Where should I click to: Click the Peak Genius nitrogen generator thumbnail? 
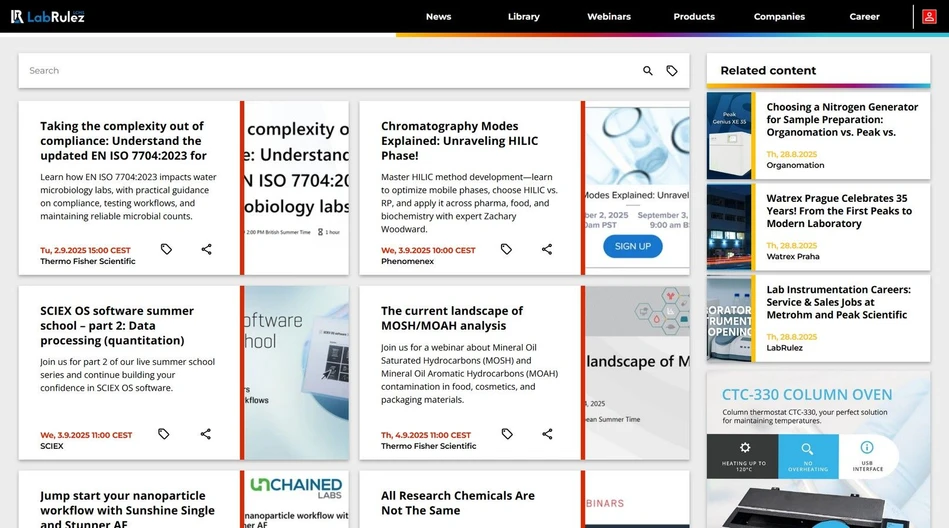coord(729,135)
